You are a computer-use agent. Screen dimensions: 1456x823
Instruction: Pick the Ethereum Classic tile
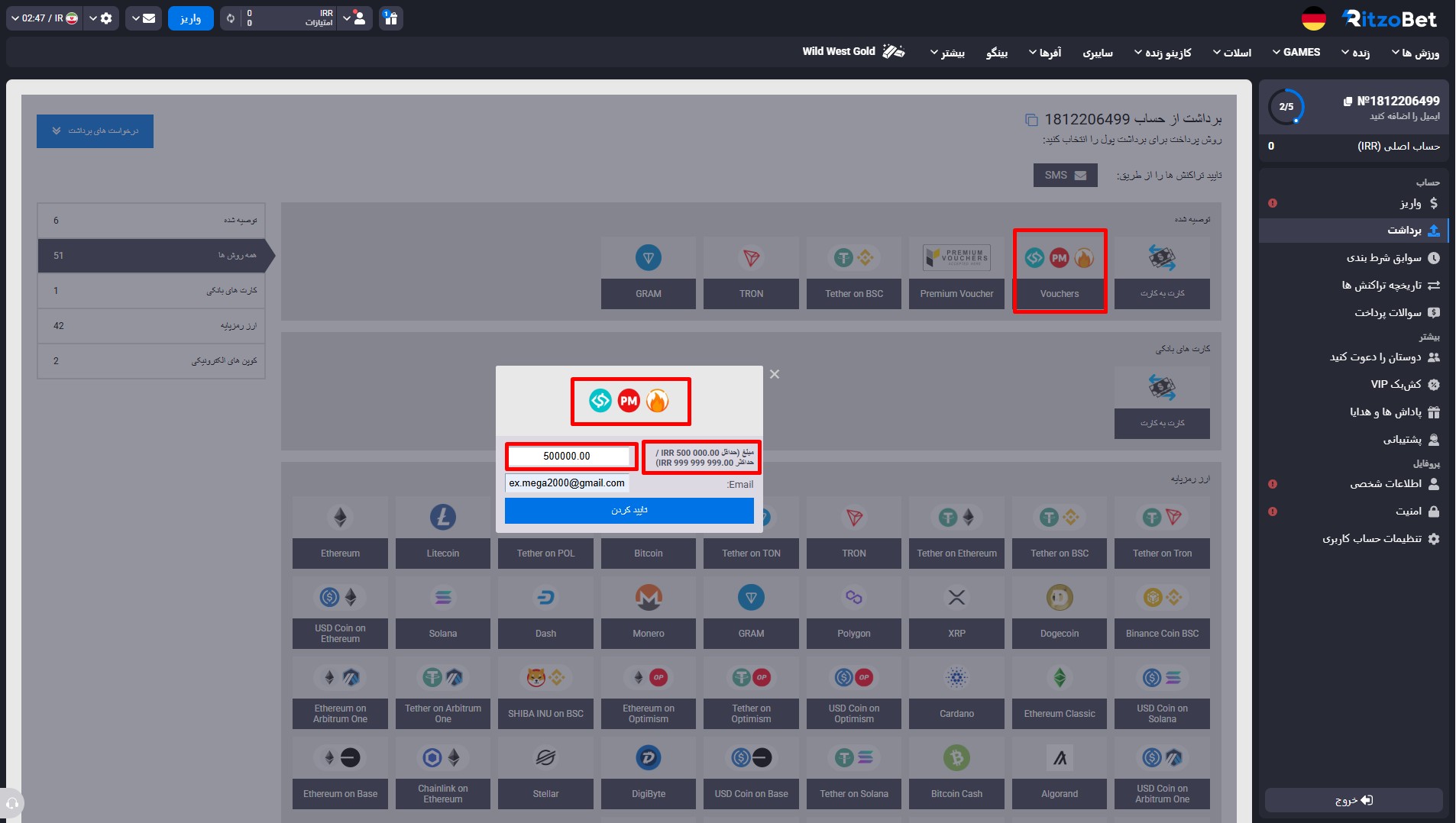point(1060,692)
